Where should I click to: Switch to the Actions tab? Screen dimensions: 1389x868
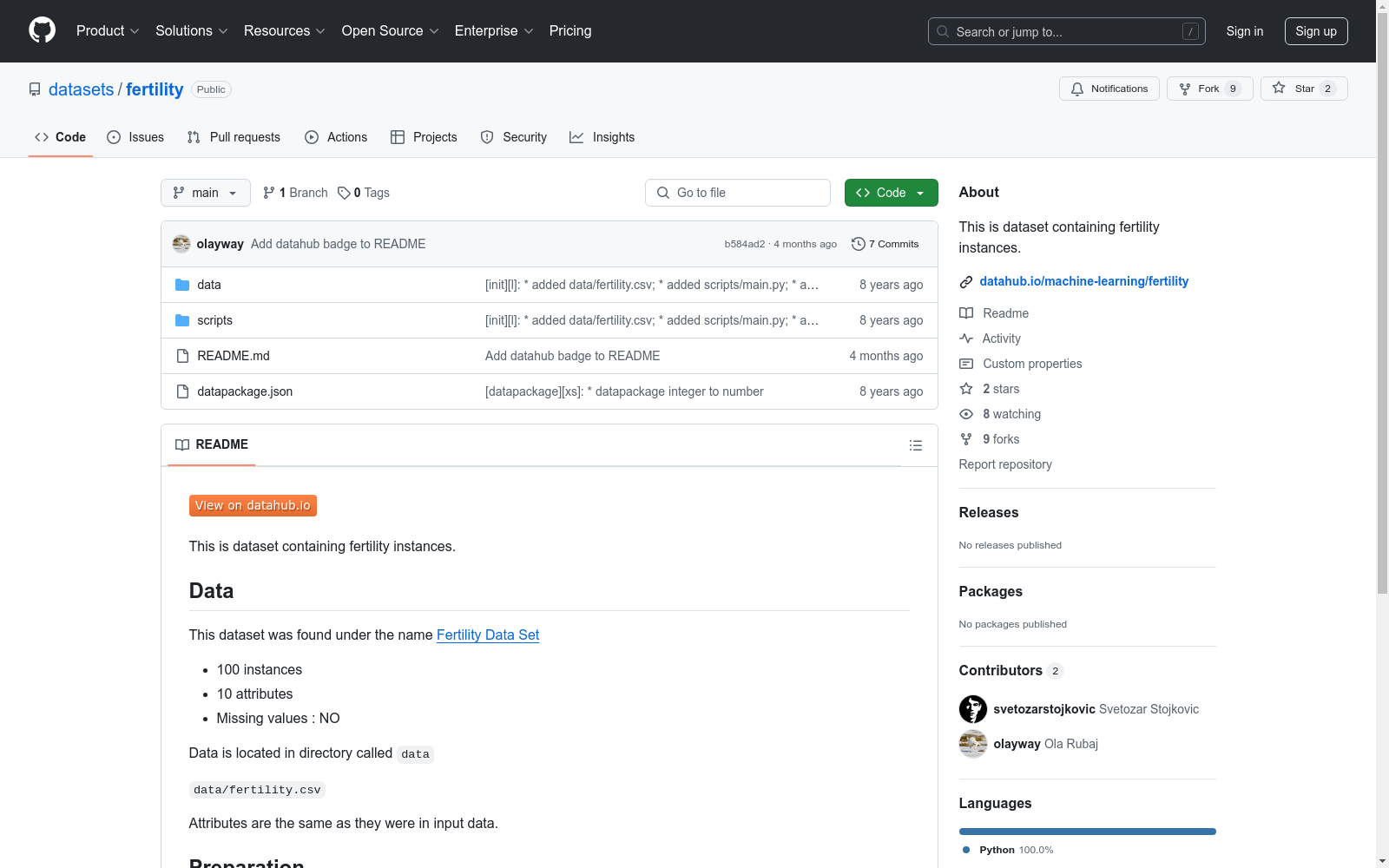(336, 137)
